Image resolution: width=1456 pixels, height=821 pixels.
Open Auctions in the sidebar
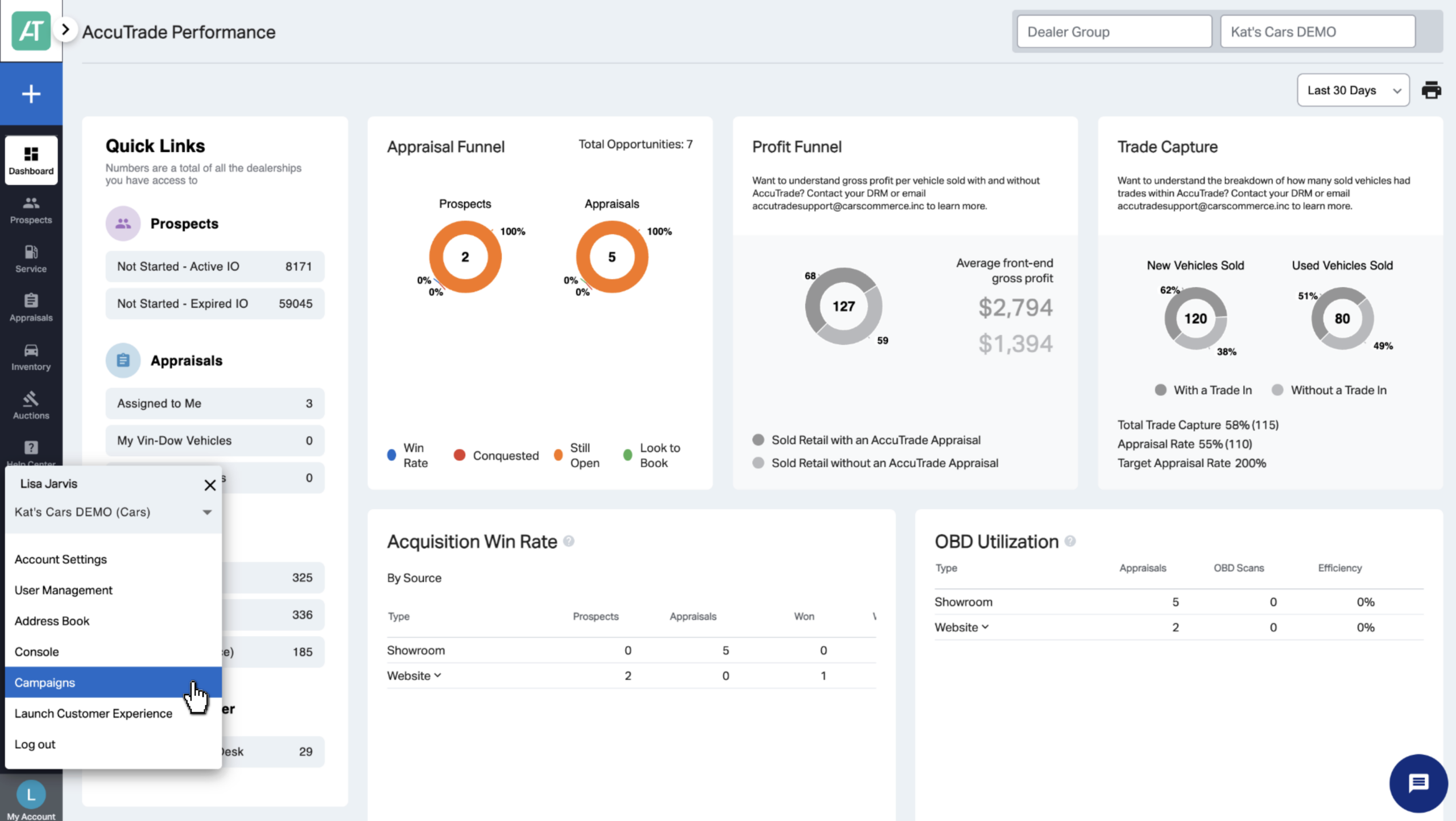(31, 406)
